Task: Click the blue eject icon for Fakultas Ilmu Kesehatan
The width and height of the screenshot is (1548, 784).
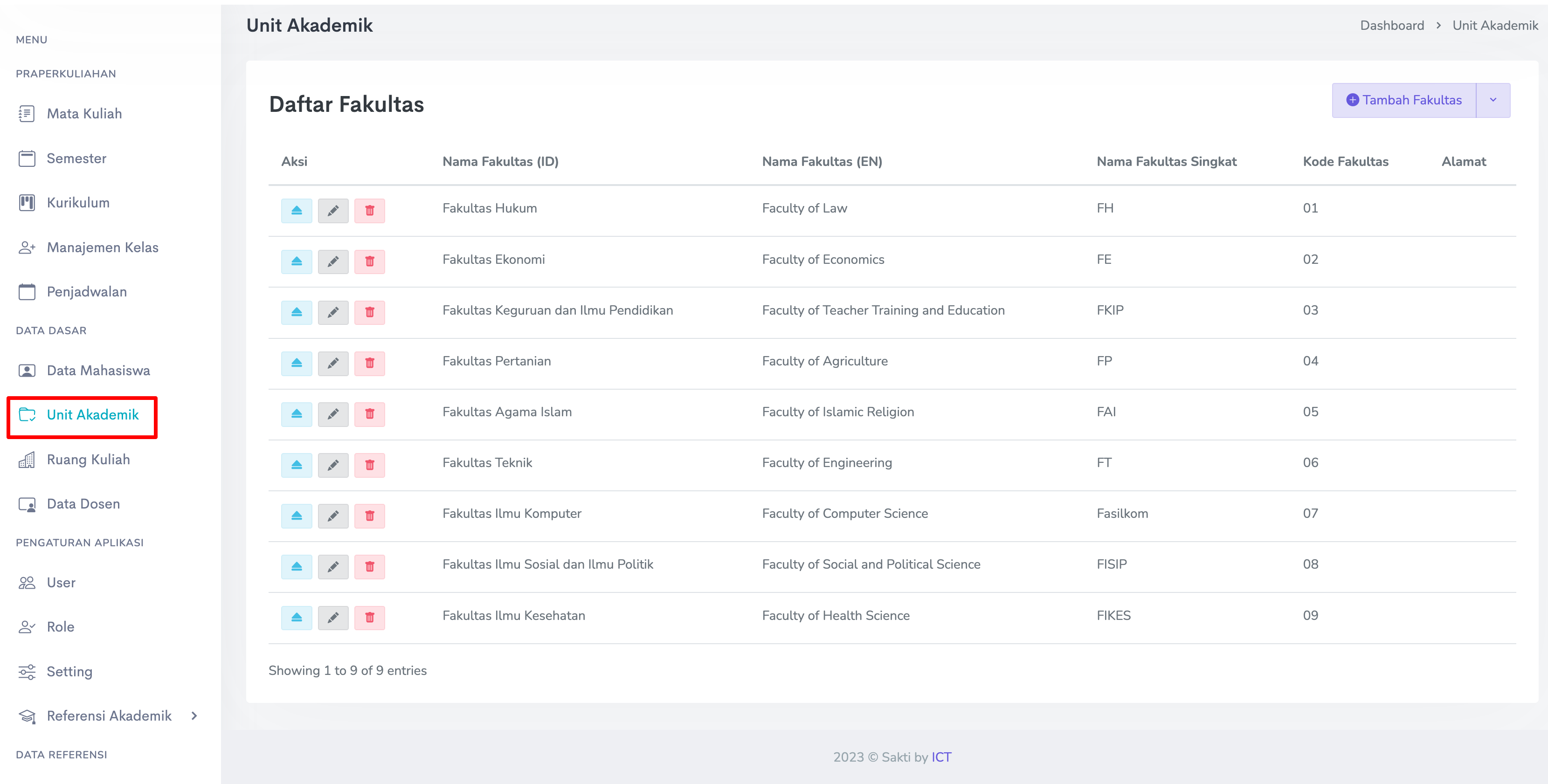Action: click(296, 618)
